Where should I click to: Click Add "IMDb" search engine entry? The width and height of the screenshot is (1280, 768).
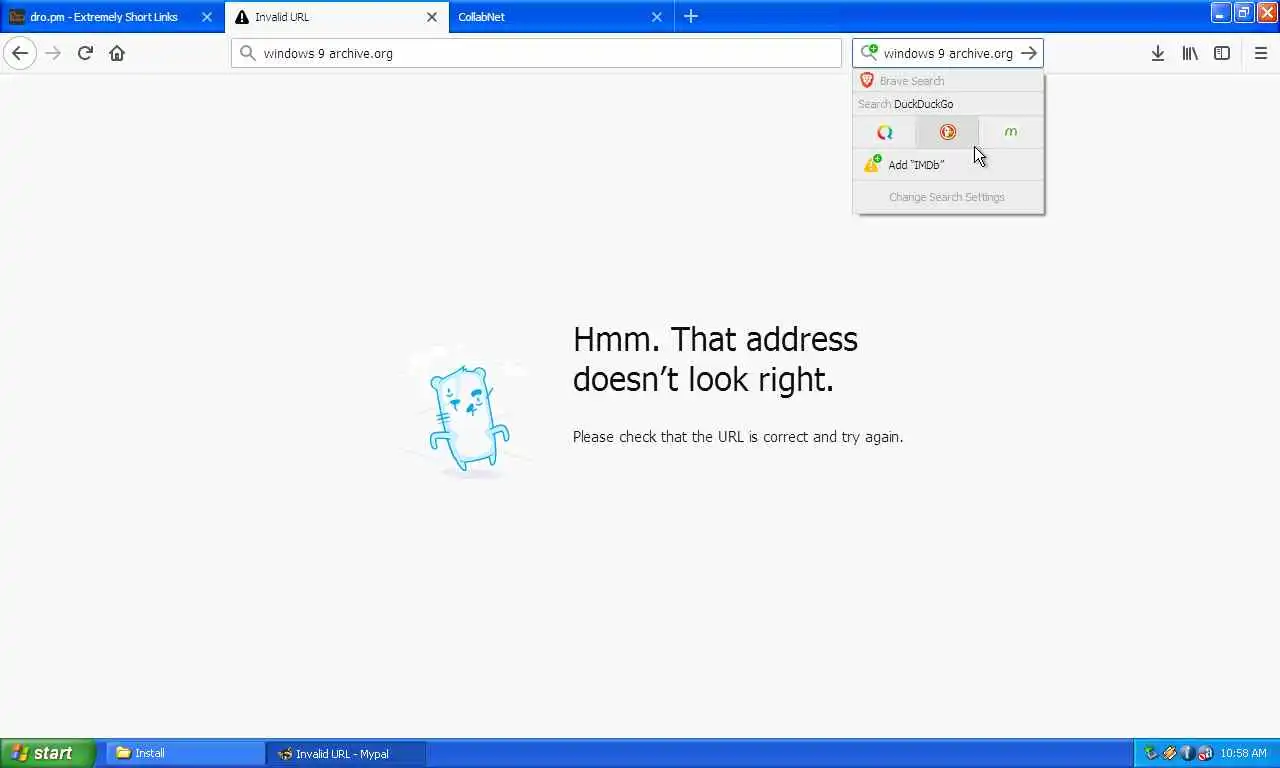[x=948, y=165]
